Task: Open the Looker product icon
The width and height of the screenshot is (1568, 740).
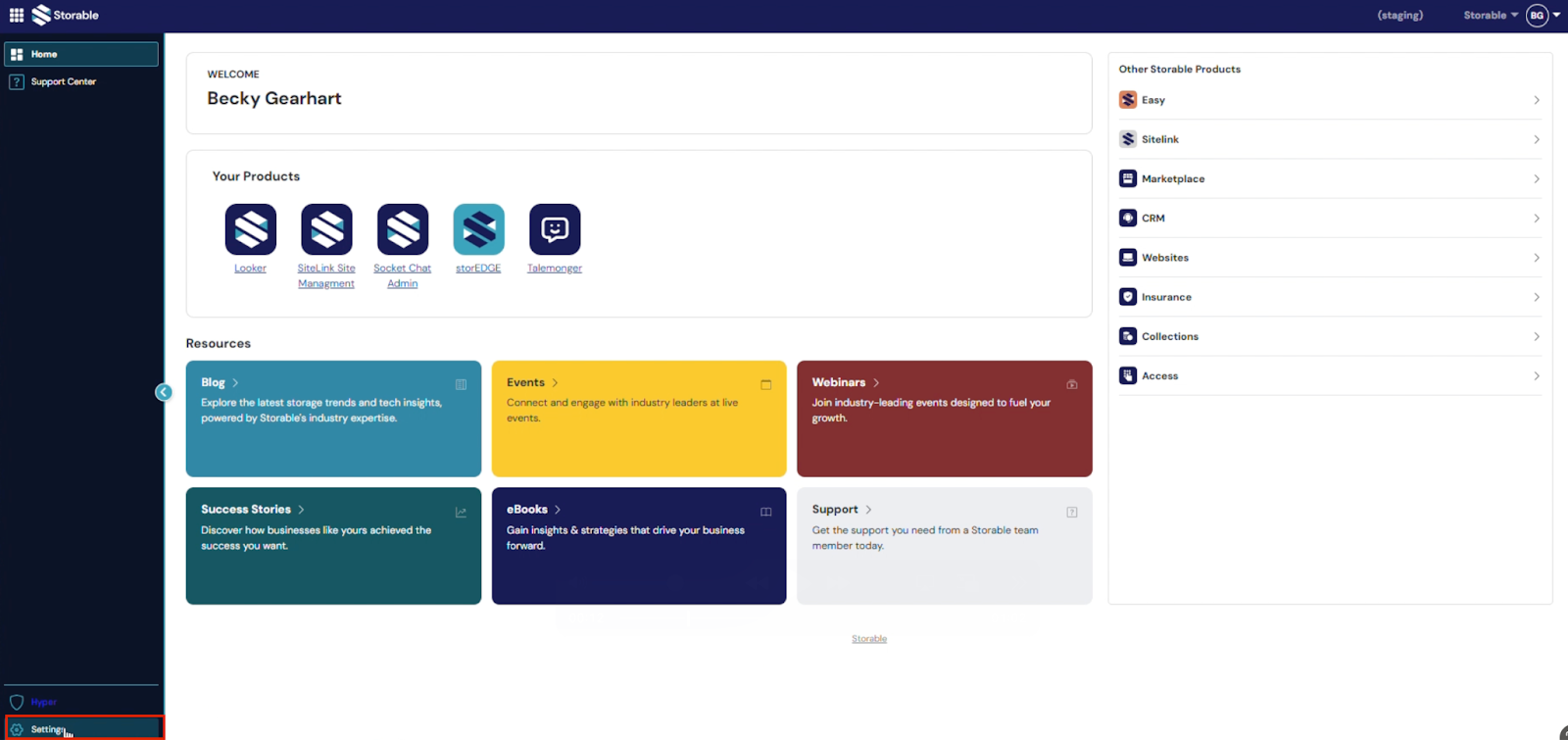Action: point(250,229)
